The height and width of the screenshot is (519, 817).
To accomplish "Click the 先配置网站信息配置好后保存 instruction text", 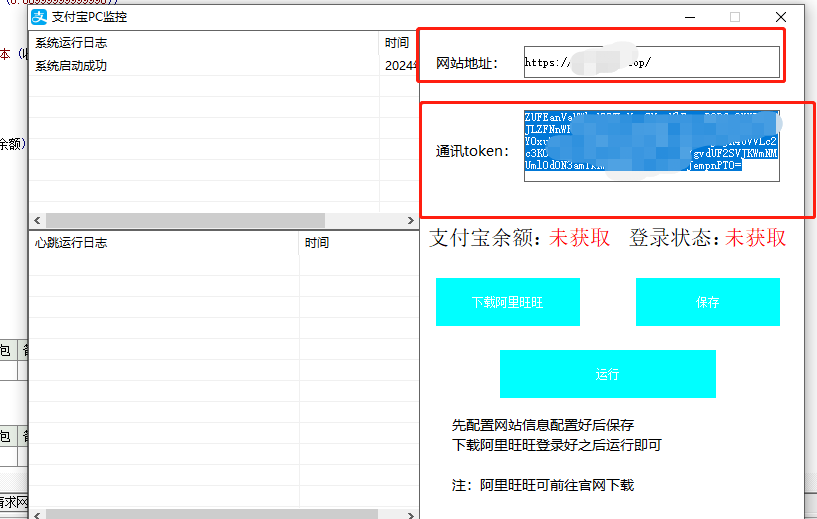I will tap(543, 425).
